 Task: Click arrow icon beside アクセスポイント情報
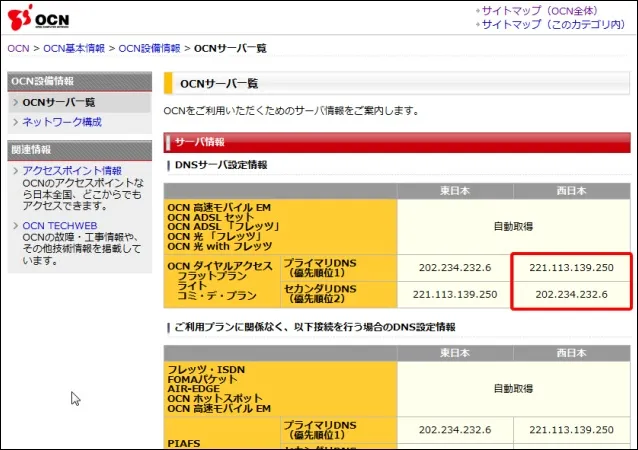point(15,170)
